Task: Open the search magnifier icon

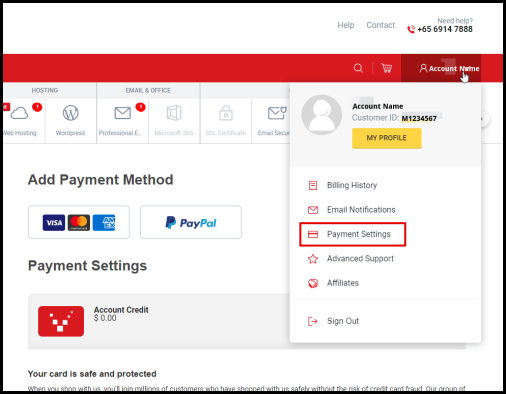Action: point(358,68)
